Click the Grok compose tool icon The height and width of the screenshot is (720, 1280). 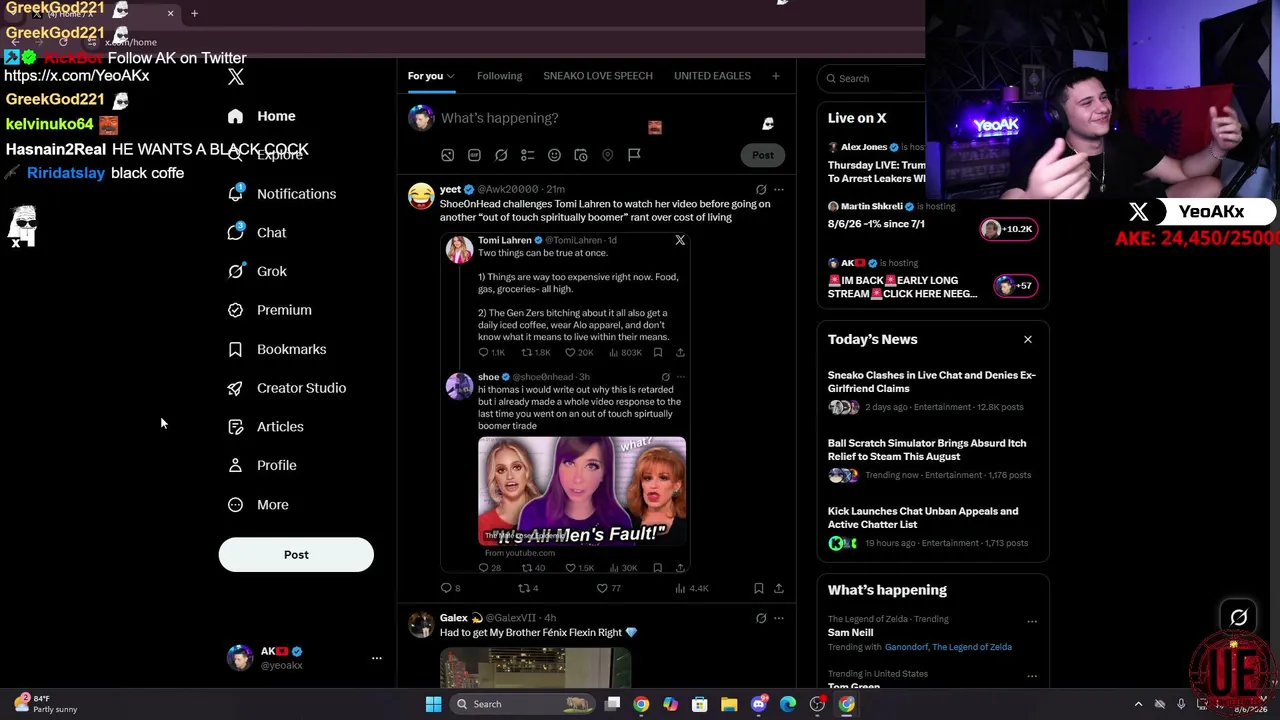pos(501,155)
